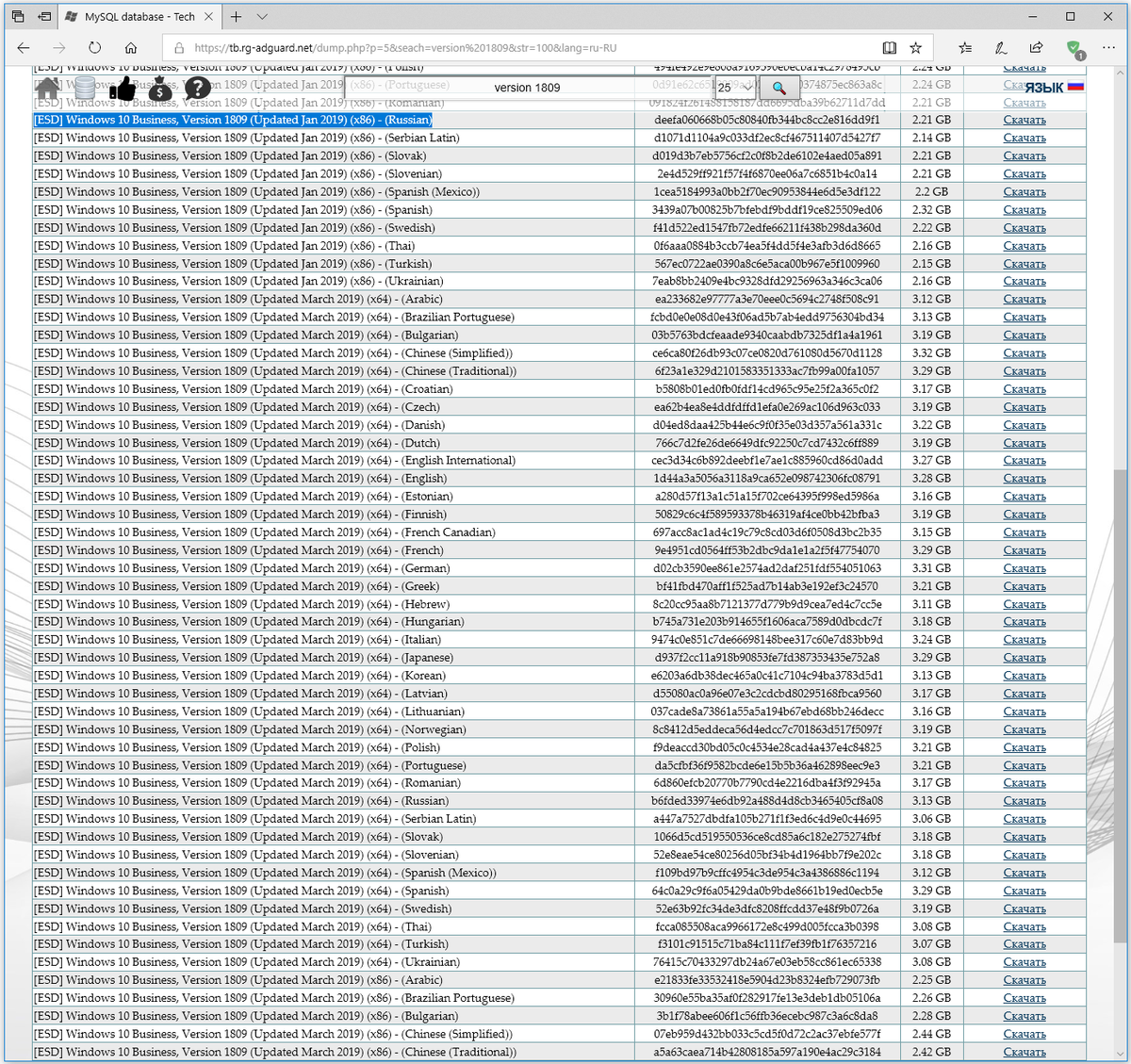Click the search field containing version 1809
This screenshot has width=1131, height=1064.
[527, 88]
